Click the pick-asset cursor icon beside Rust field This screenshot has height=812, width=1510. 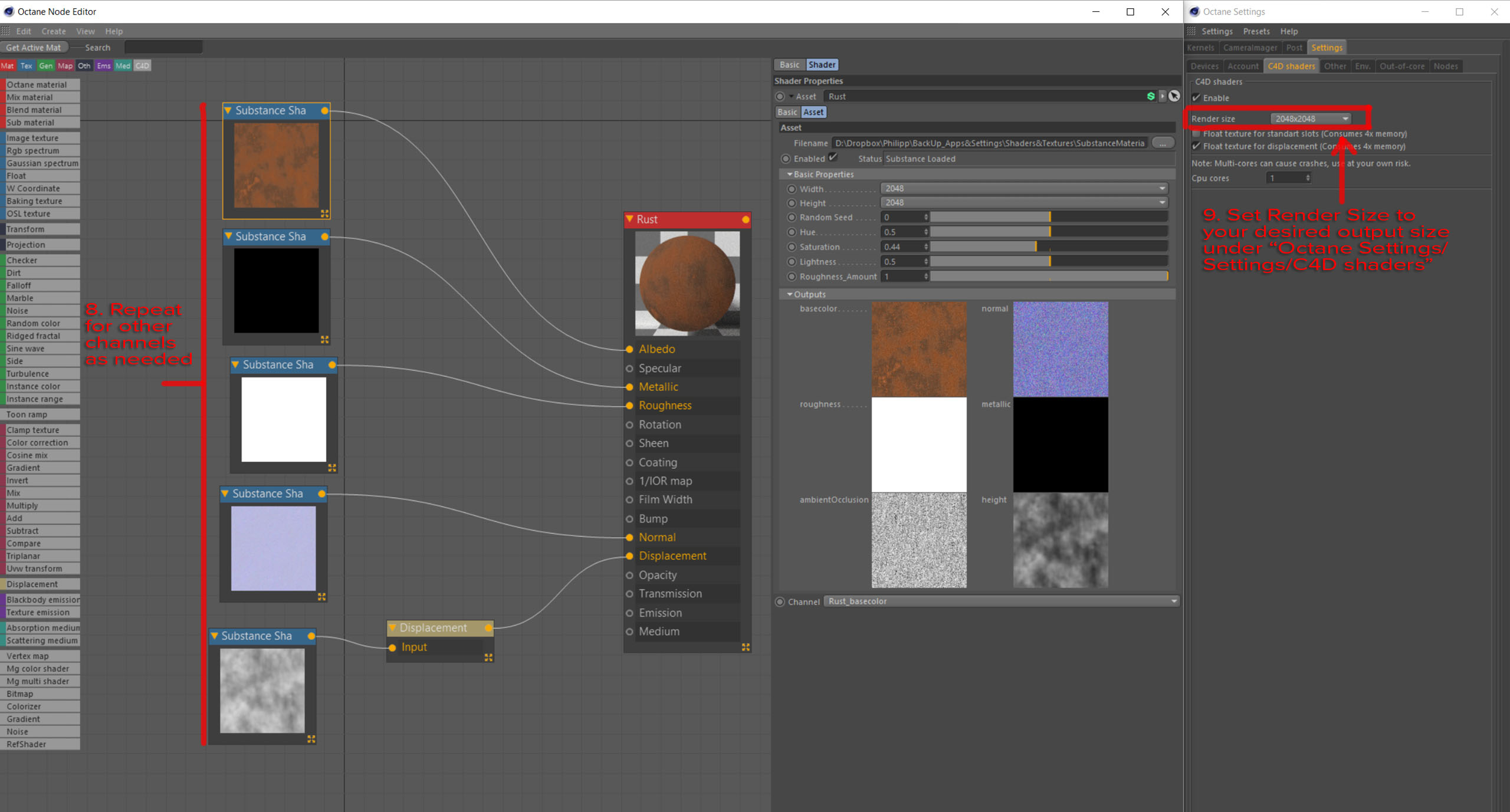pos(1174,96)
